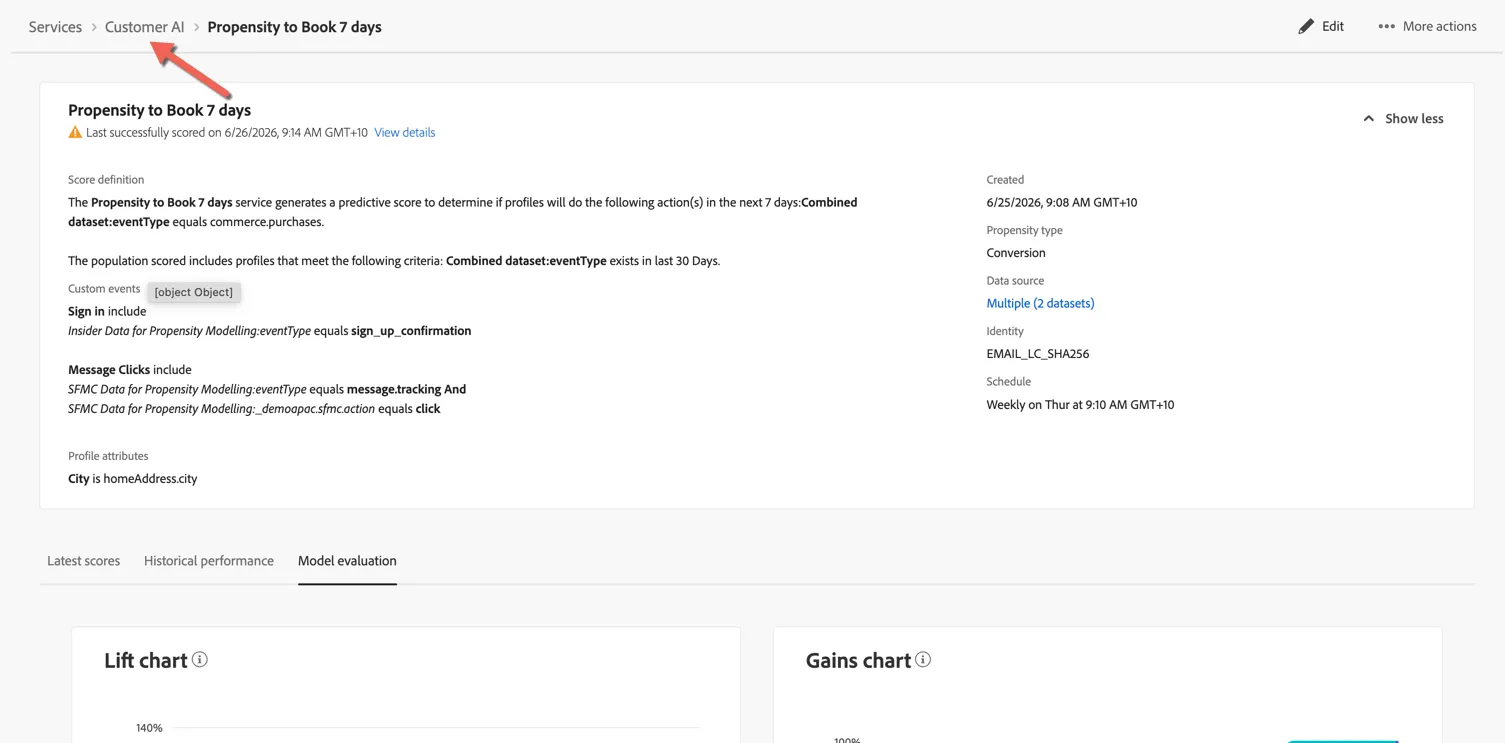This screenshot has height=743, width=1505.
Task: Click the pencil Edit icon
Action: 1306,27
